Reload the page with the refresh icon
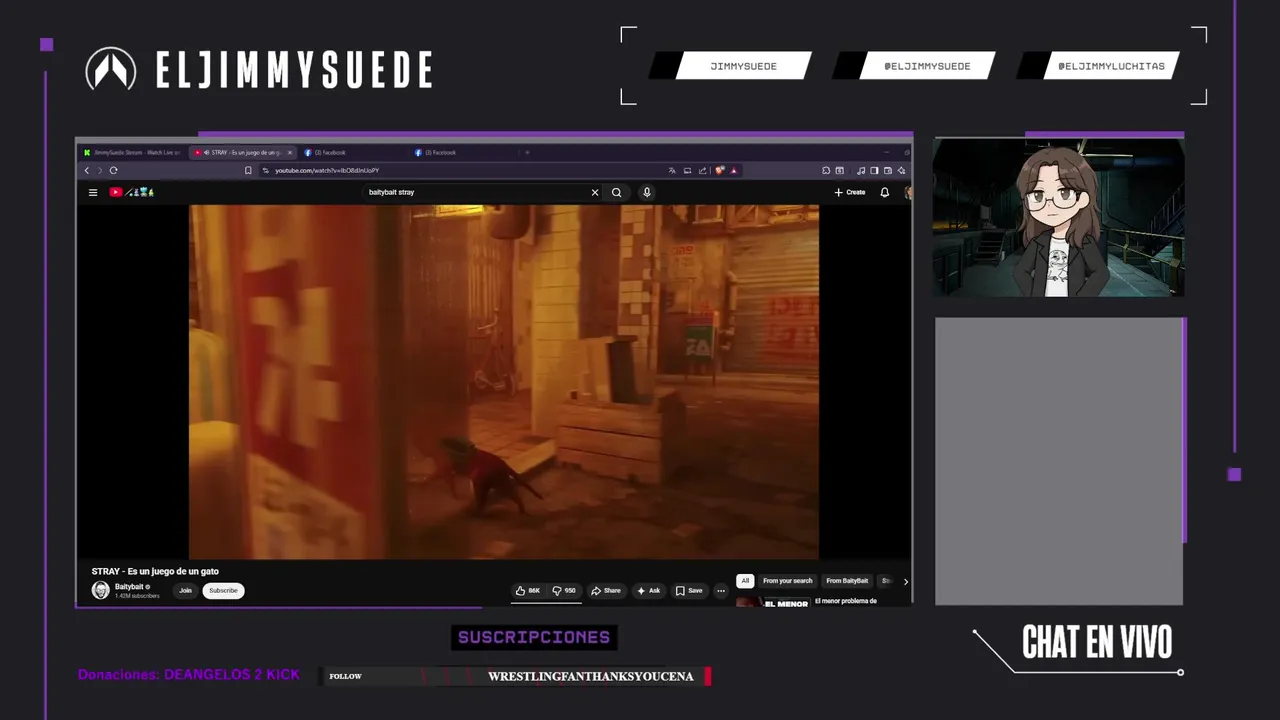 pyautogui.click(x=113, y=170)
